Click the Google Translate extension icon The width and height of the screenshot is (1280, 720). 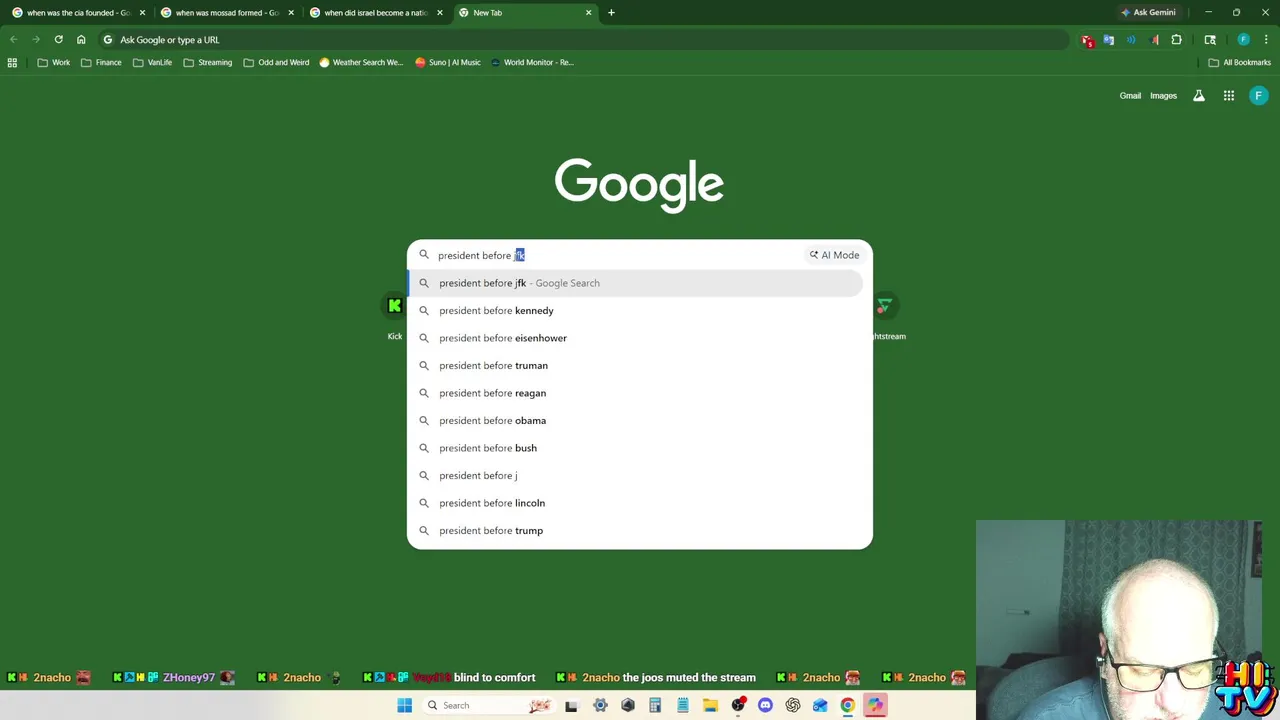tap(1109, 40)
